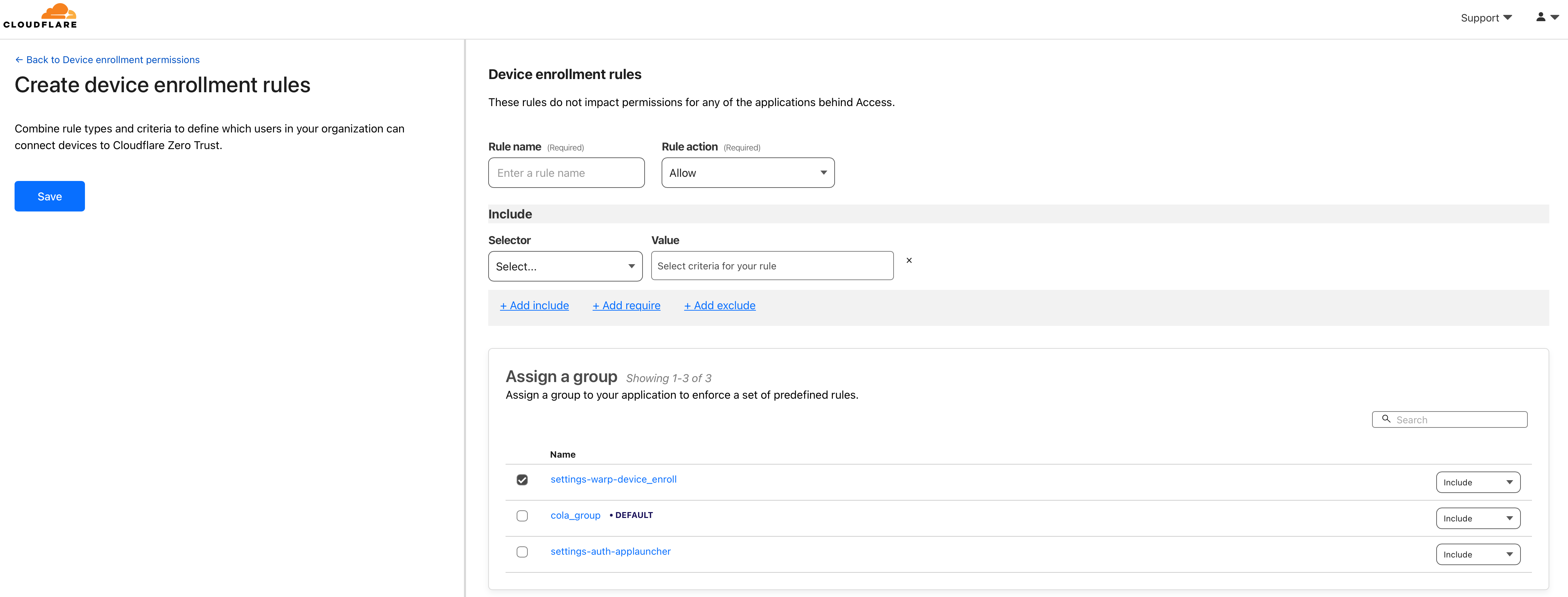Open the Include dropdown for settings-auth-applauncher

point(1478,554)
